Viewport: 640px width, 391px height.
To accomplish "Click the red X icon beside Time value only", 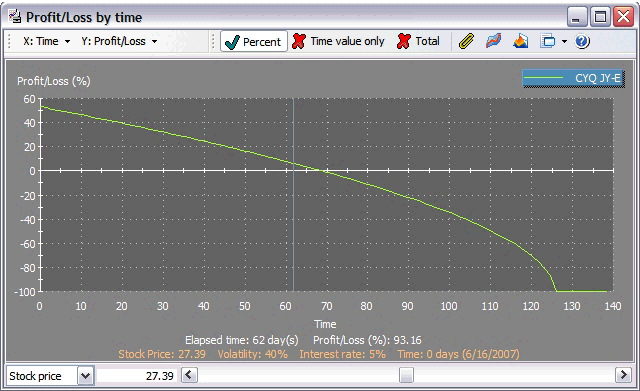I will click(299, 41).
